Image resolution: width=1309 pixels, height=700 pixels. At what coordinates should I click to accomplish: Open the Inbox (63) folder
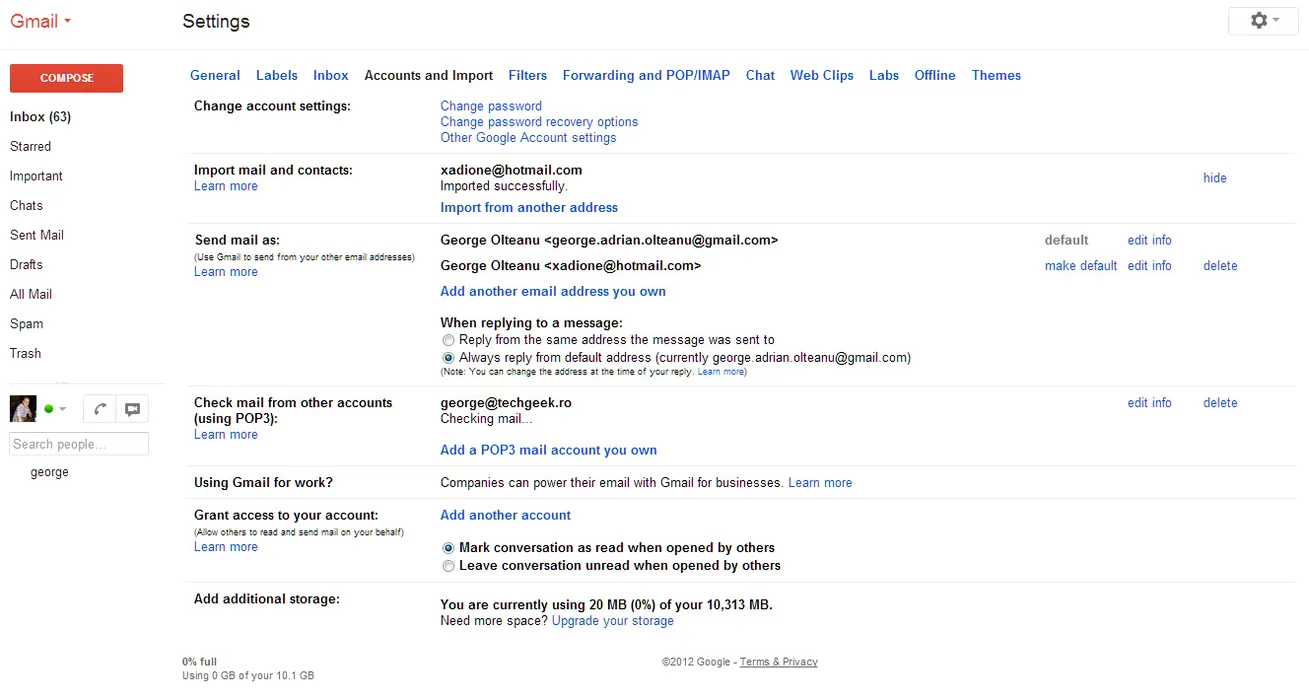pyautogui.click(x=40, y=117)
